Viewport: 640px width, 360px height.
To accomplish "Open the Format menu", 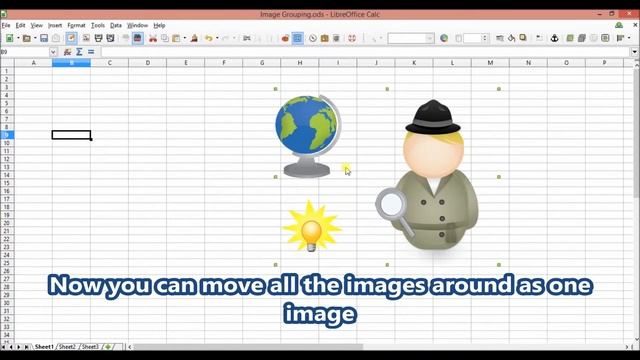I will pyautogui.click(x=76, y=25).
